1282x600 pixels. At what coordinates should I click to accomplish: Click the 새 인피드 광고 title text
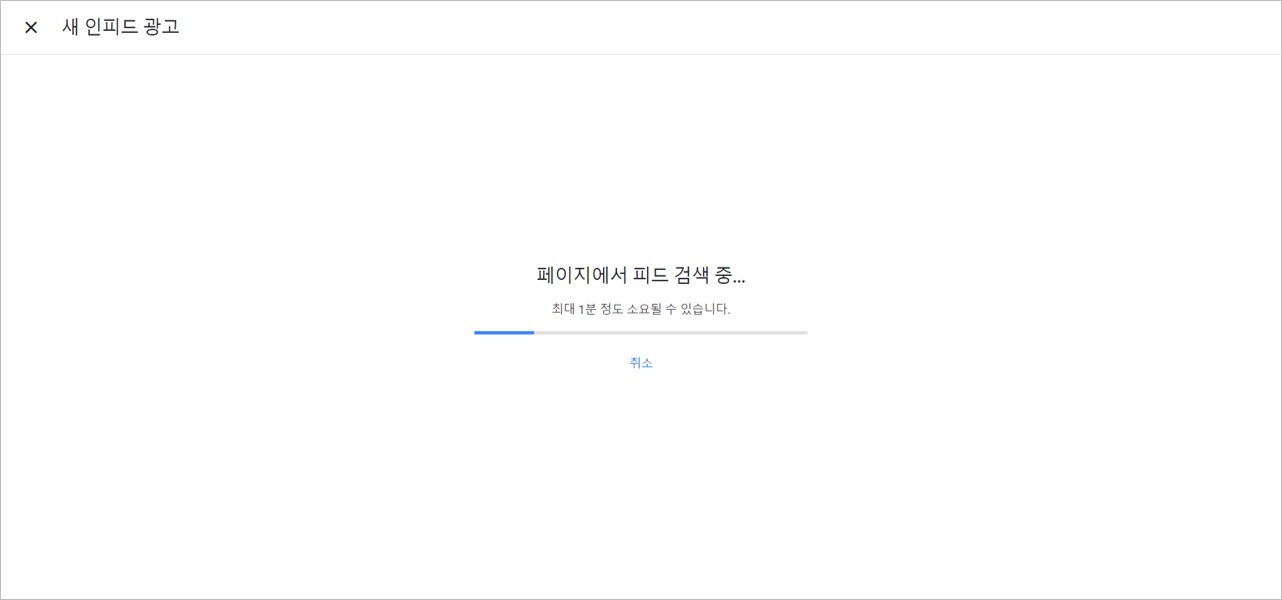coord(120,27)
